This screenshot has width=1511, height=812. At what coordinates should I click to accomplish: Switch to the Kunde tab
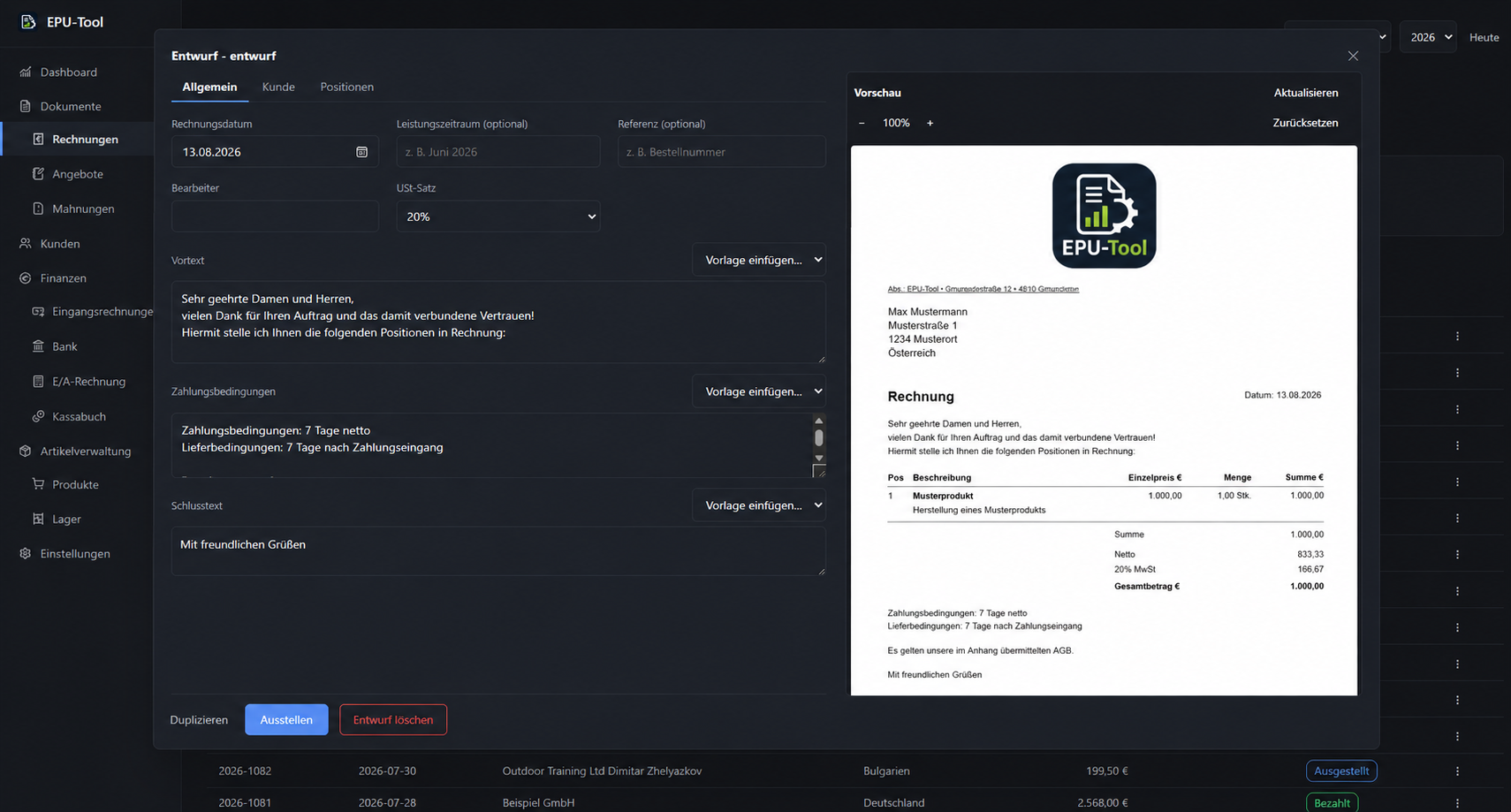[278, 87]
